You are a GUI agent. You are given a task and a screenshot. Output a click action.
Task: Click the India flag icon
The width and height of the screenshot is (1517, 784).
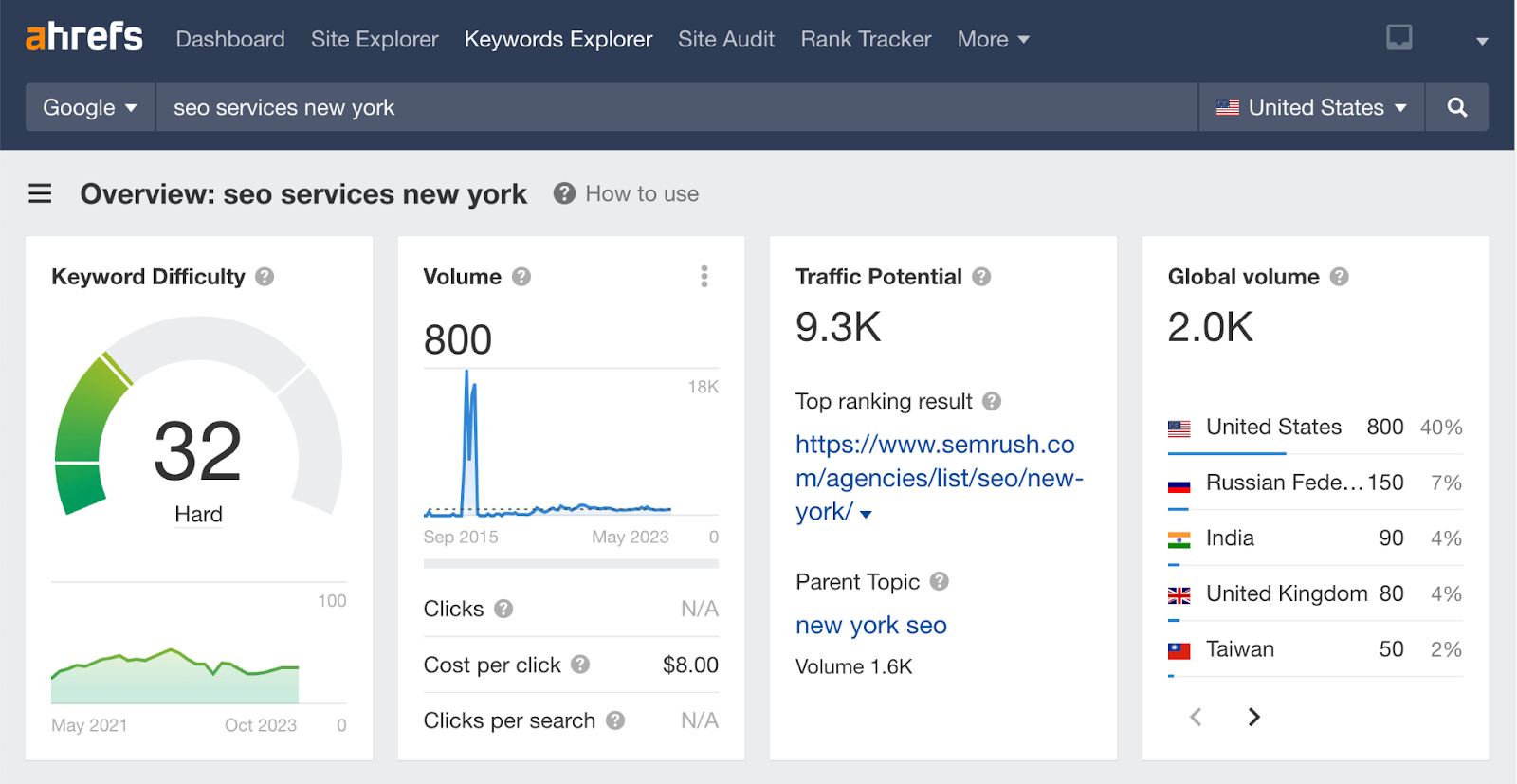pyautogui.click(x=1179, y=540)
